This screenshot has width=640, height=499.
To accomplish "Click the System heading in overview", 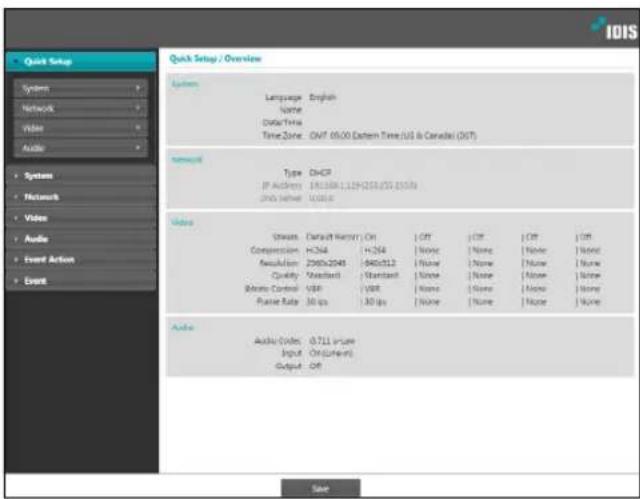I will point(184,84).
